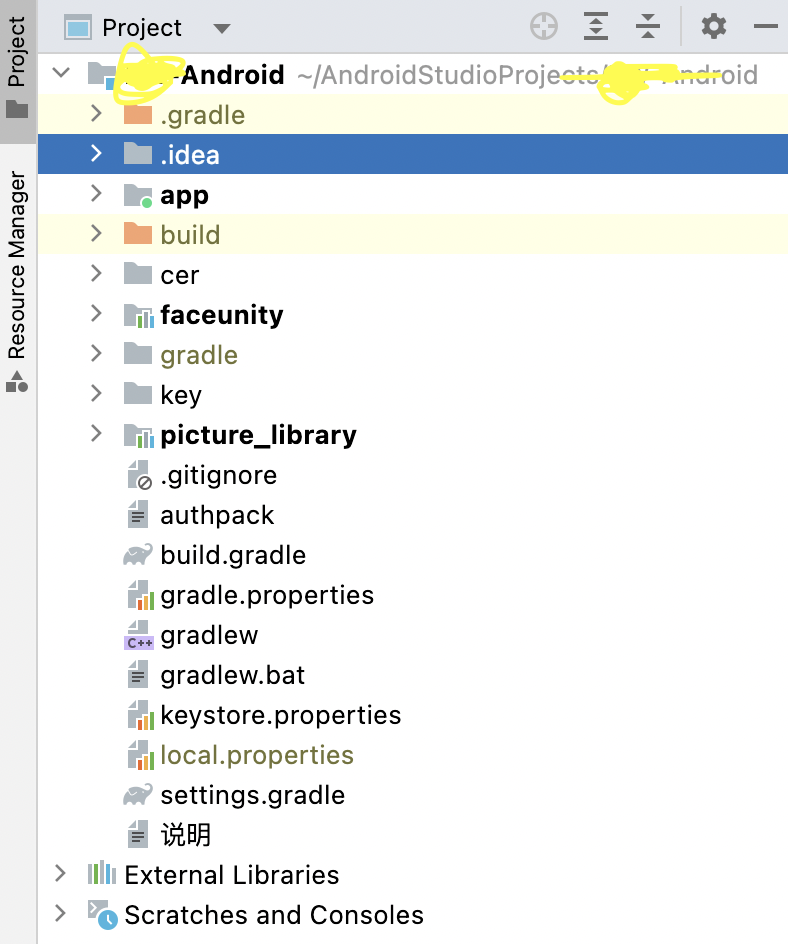The width and height of the screenshot is (788, 944).
Task: Select the Project side tab
Action: pos(17,65)
